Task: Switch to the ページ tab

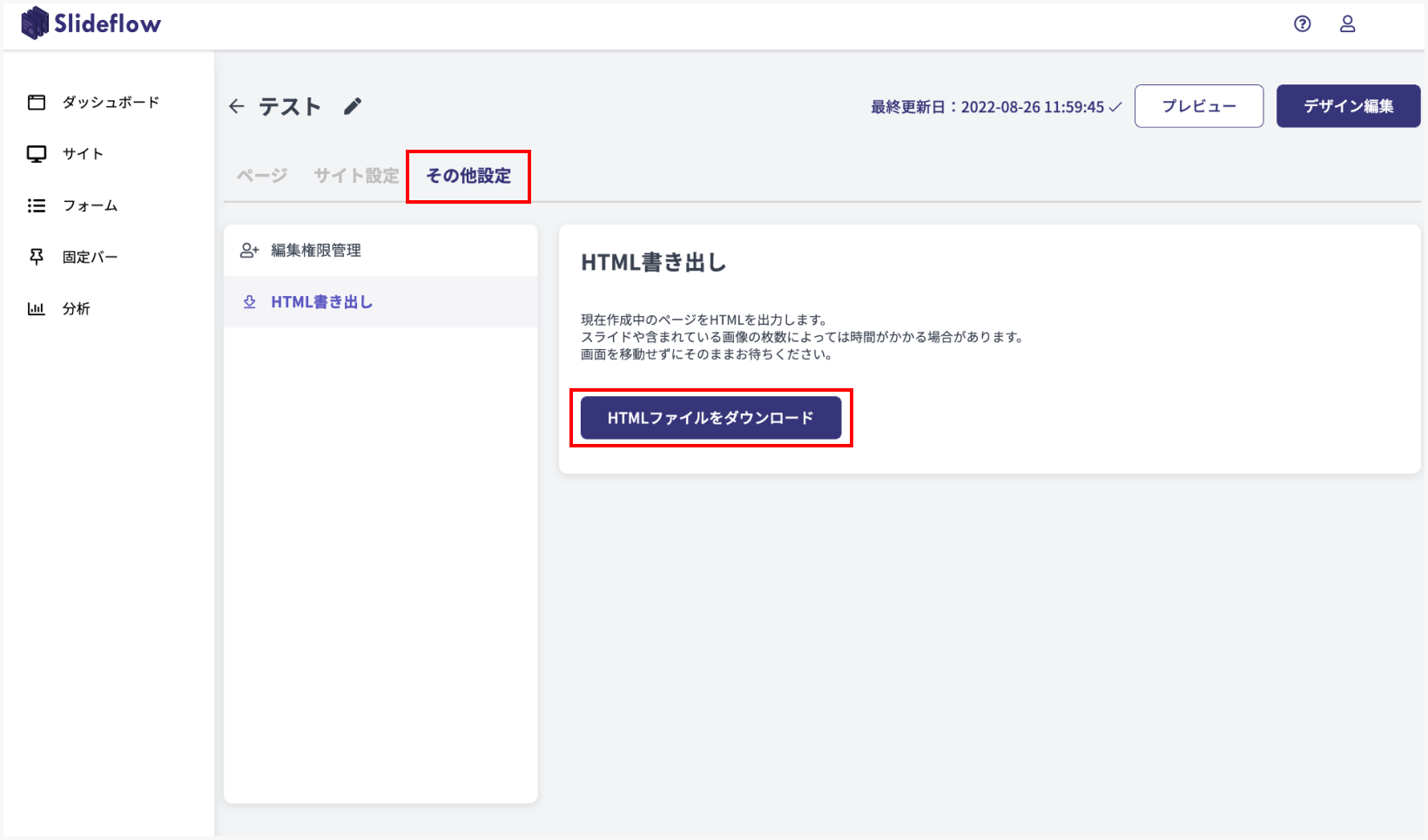Action: click(262, 176)
